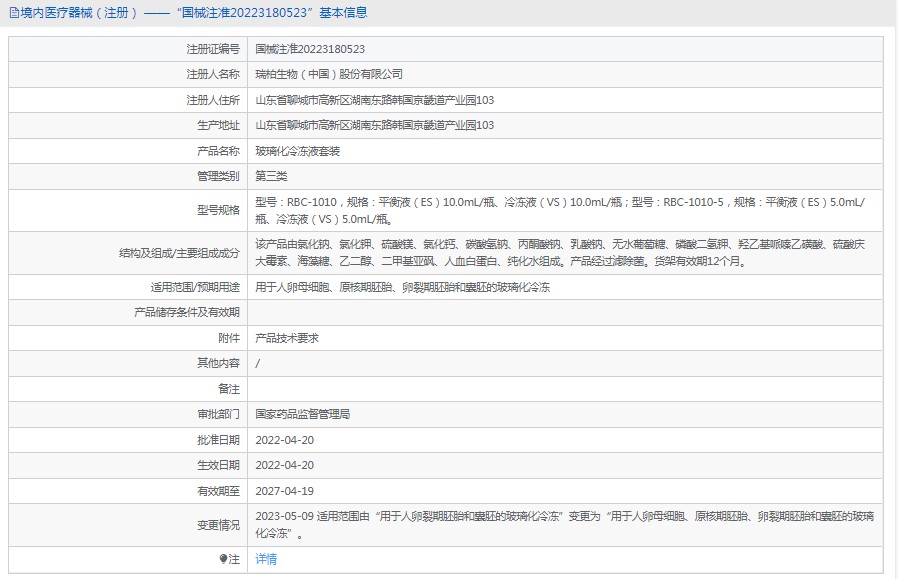Click the product name 玻璃化冷冻液套装
This screenshot has height=579, width=898.
coord(297,151)
